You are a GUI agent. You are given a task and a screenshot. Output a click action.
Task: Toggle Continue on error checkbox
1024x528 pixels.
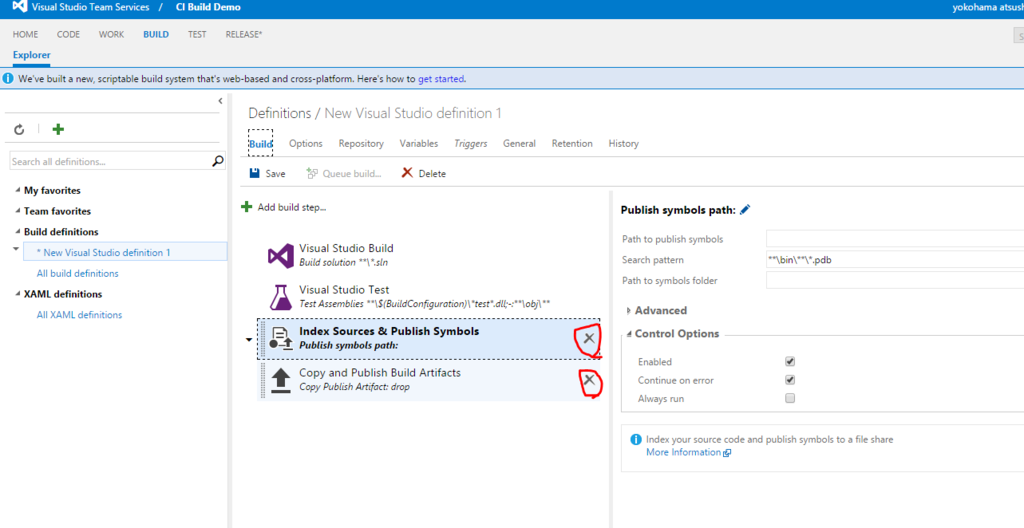[x=790, y=380]
